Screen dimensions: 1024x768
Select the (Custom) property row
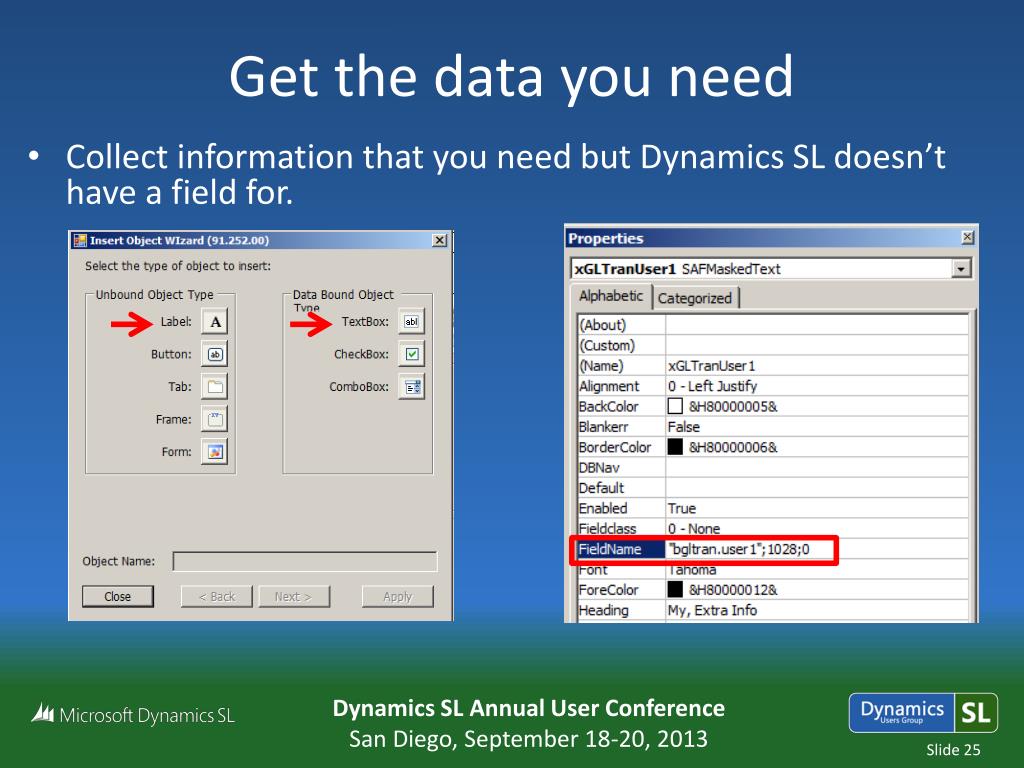coord(773,345)
